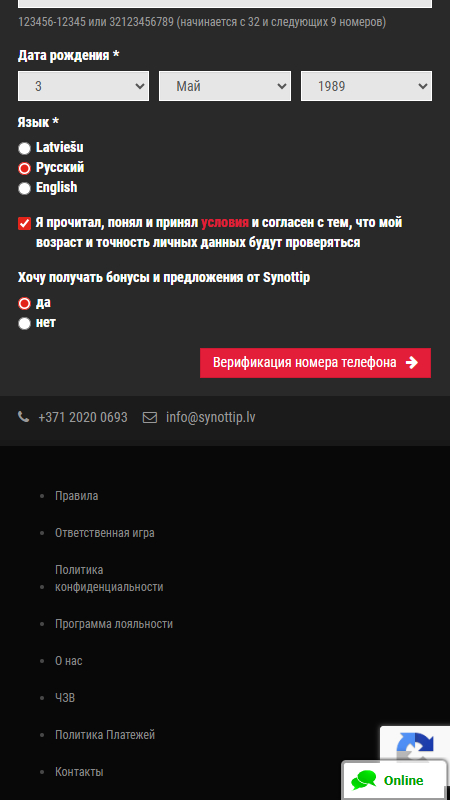The image size is (450, 800).
Task: Click the envelope email icon
Action: [149, 418]
